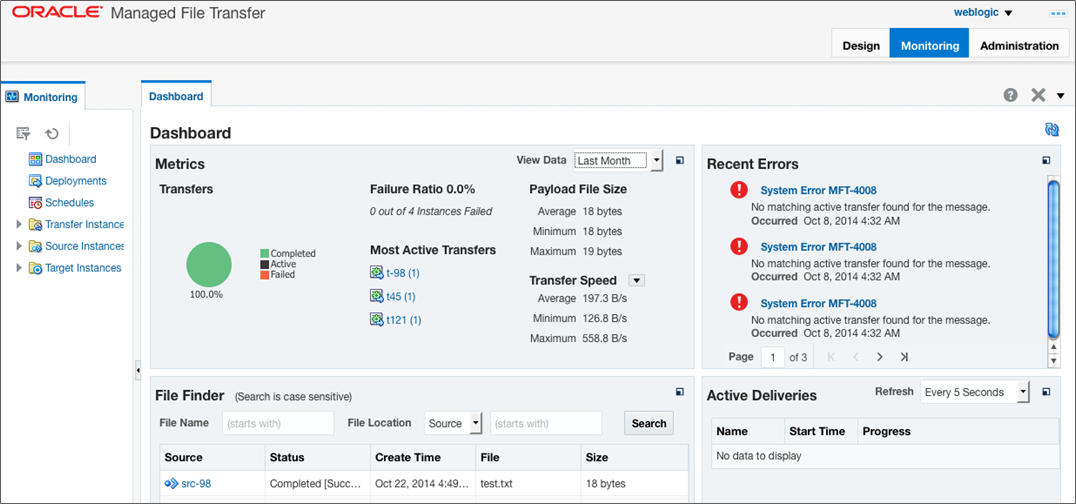Select the Monitoring navigator tab
The image size is (1076, 504).
pos(42,97)
